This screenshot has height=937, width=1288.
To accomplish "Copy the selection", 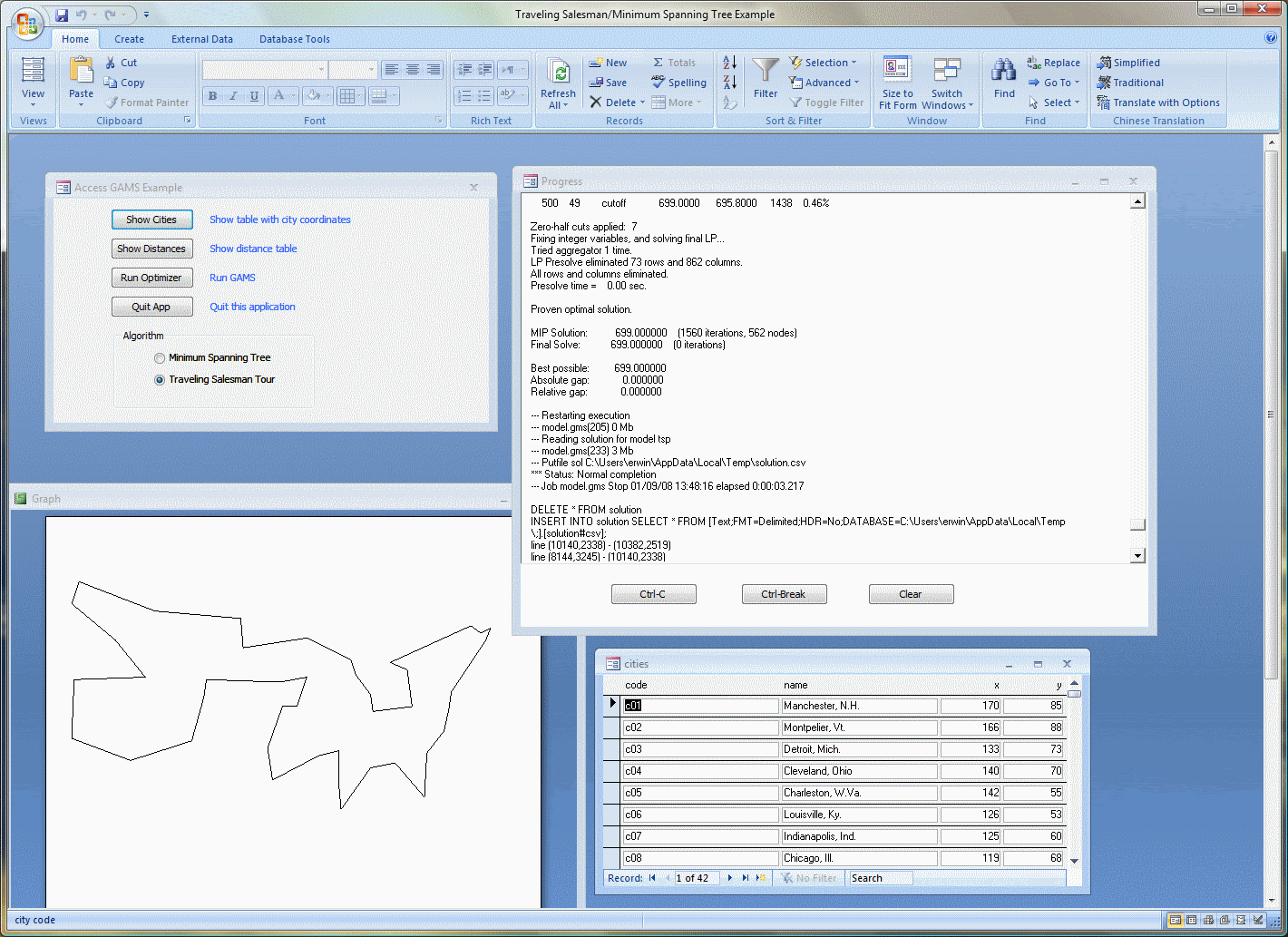I will pos(124,83).
